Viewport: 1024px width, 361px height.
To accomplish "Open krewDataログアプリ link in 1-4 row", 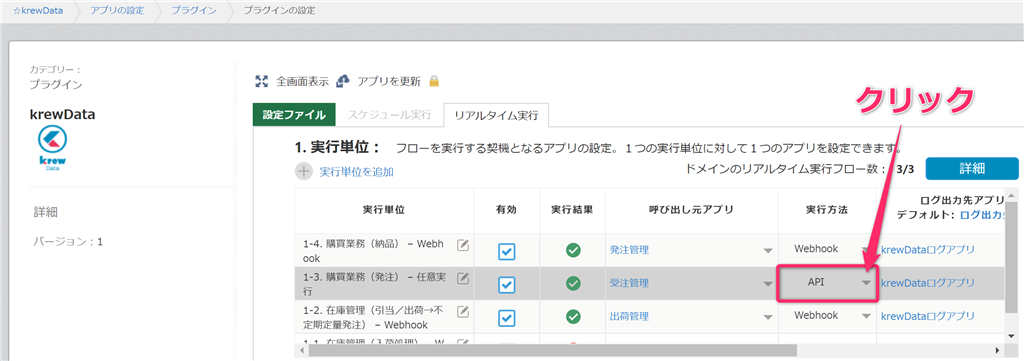I will tap(927, 249).
